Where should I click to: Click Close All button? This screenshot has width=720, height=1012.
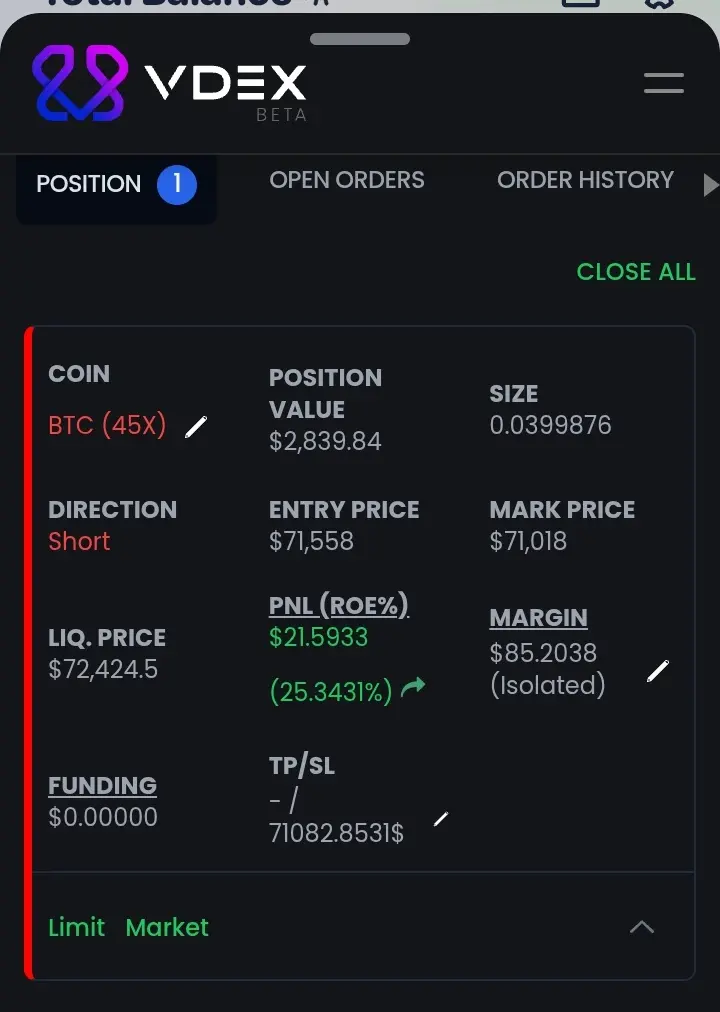coord(636,272)
